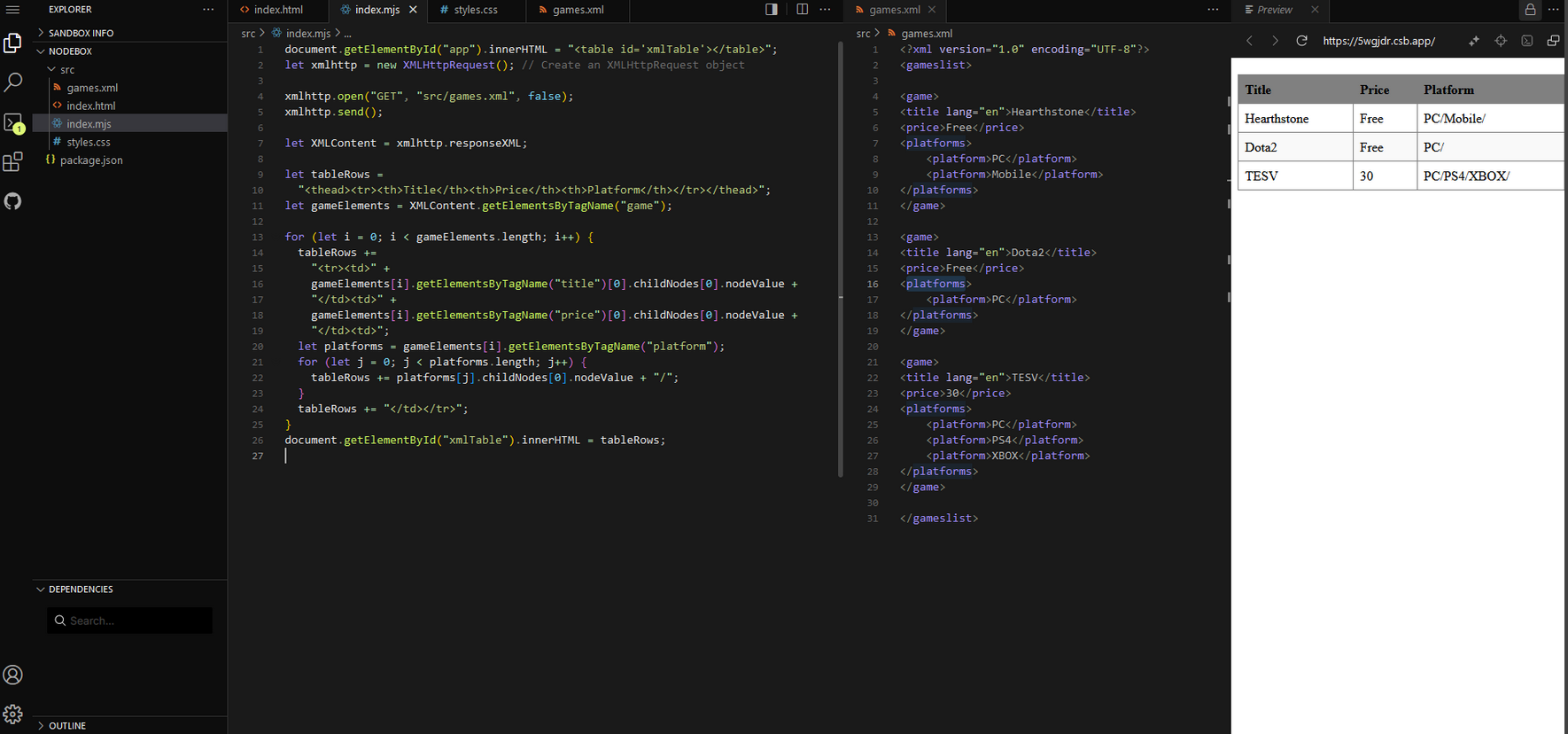Split the index.mjs editor to the right

802,10
